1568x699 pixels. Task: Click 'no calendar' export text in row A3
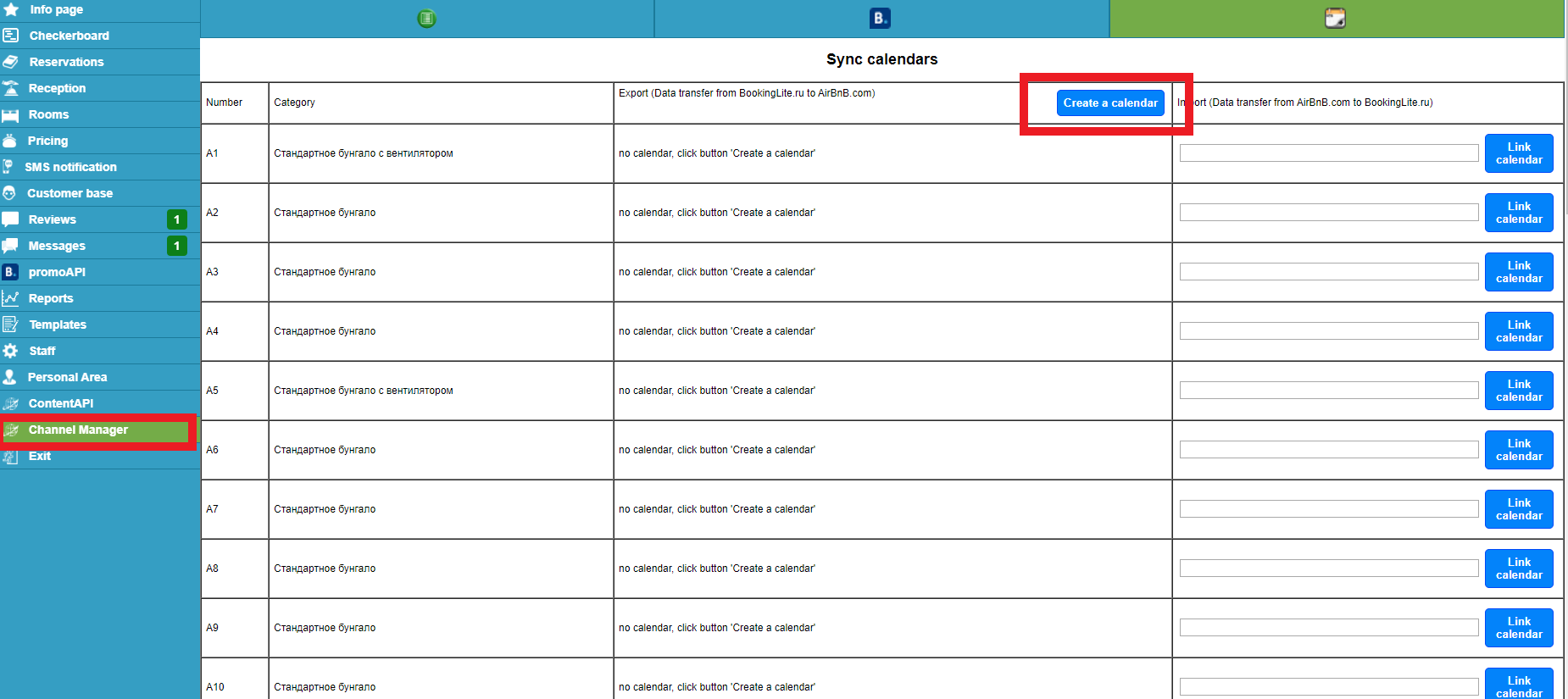(x=717, y=272)
